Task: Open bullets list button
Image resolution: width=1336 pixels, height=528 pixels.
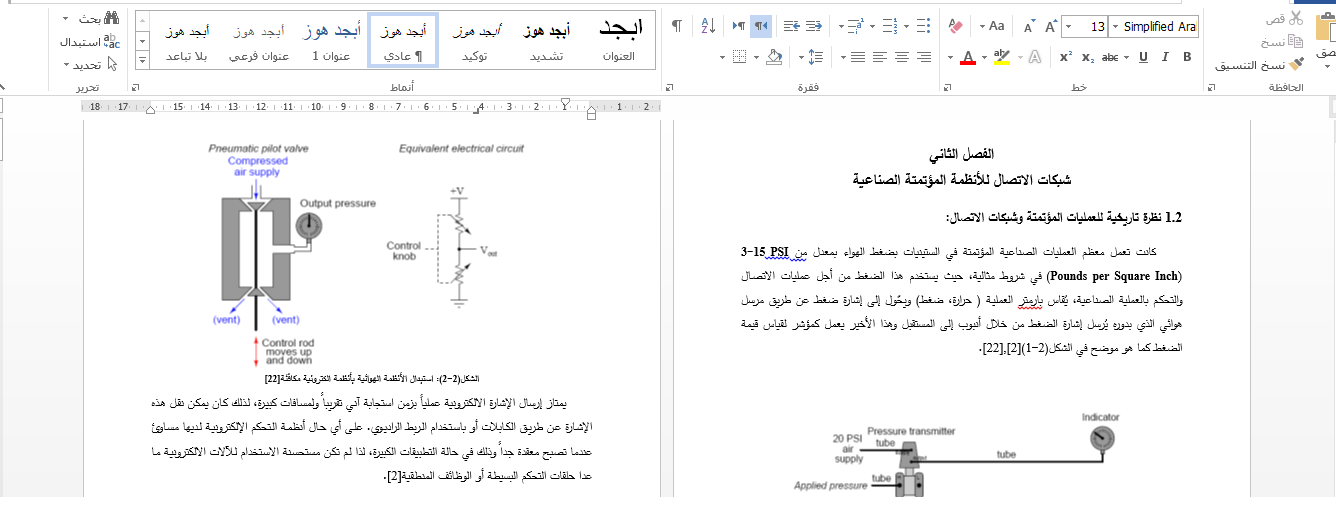Action: (x=924, y=26)
